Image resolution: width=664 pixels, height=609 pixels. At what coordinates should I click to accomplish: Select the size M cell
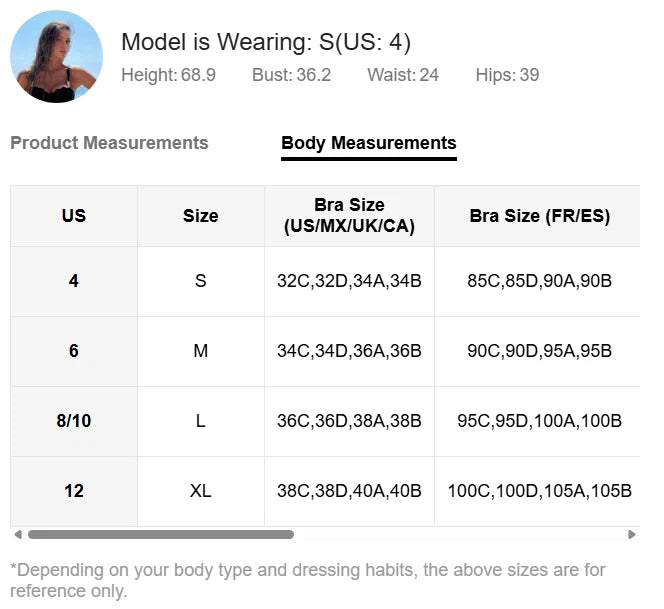200,351
